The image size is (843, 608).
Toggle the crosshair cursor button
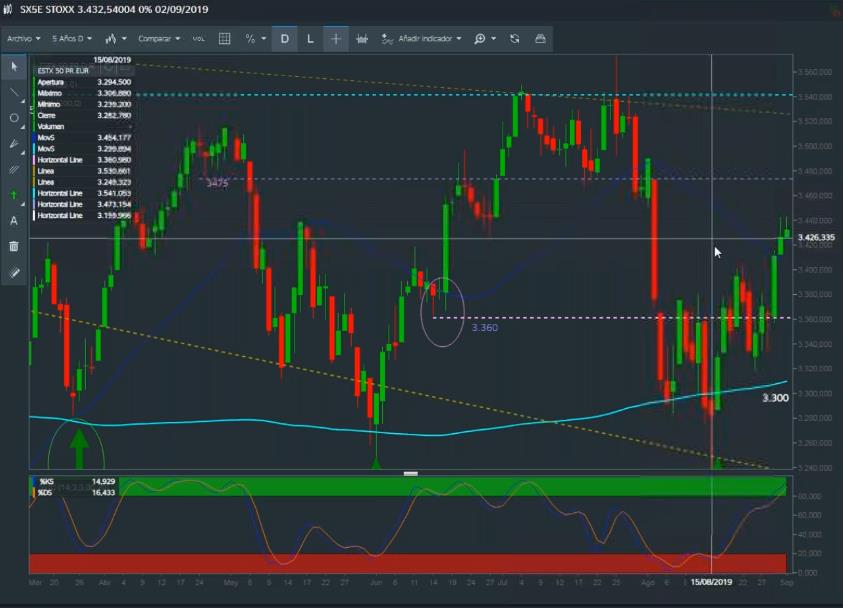pos(335,39)
